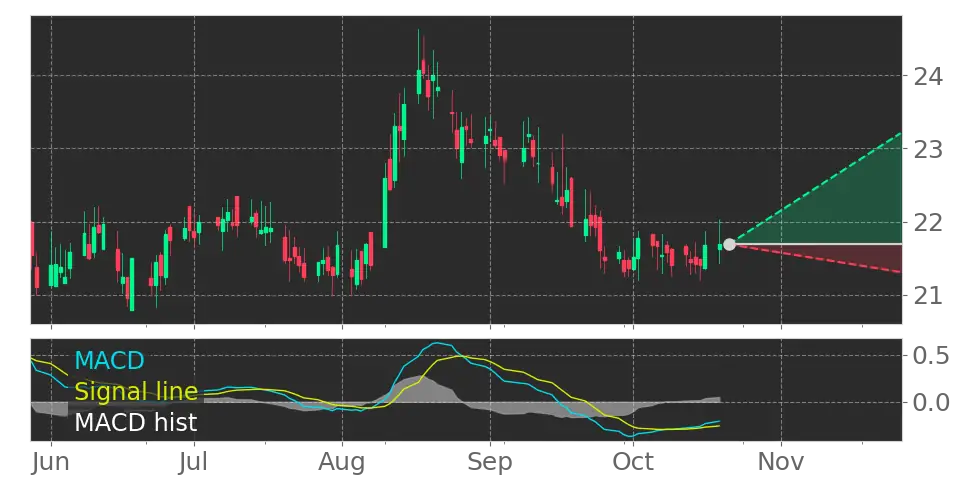The height and width of the screenshot is (486, 972).
Task: Click the price axis label 21
Action: click(x=928, y=295)
